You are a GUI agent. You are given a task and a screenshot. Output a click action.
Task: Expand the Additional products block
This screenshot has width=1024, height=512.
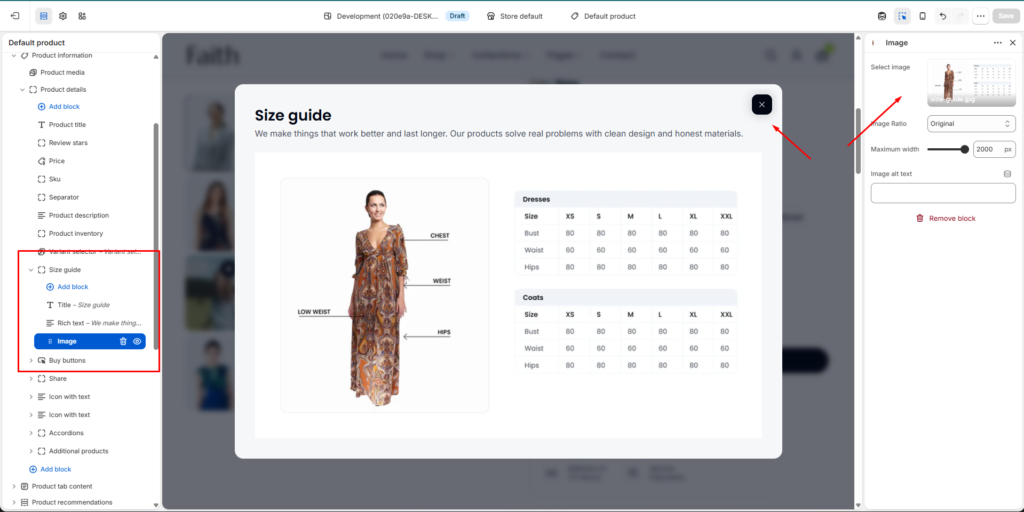pyautogui.click(x=31, y=451)
